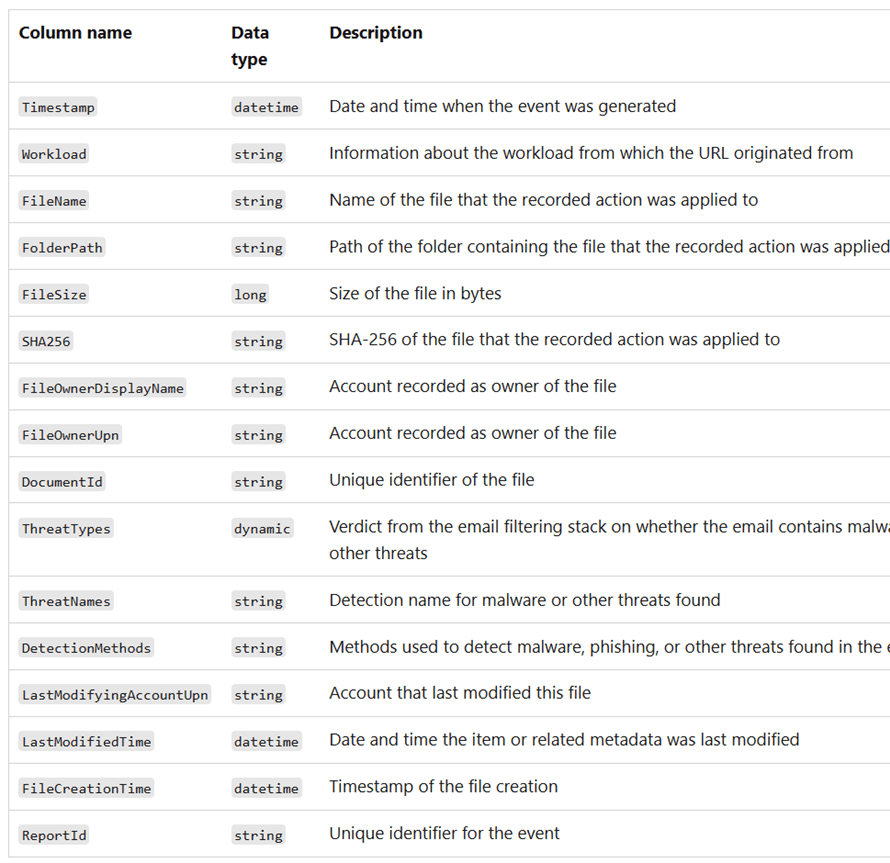Select the "Unique identifier for the event" description
The width and height of the screenshot is (890, 863).
coord(444,834)
